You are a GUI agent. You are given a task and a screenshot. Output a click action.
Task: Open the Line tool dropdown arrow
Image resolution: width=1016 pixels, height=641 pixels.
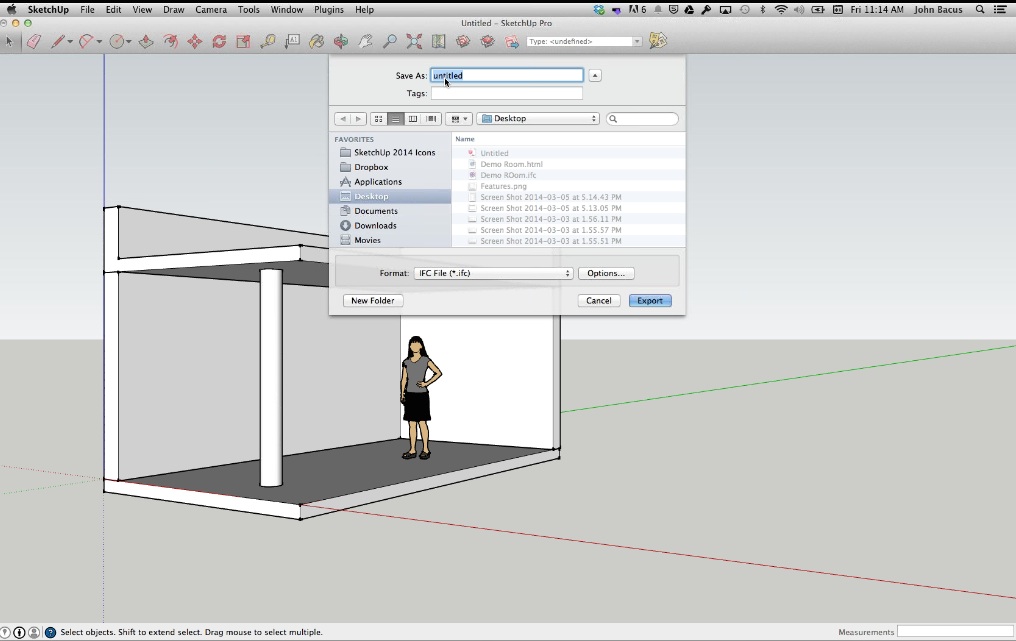pos(69,42)
